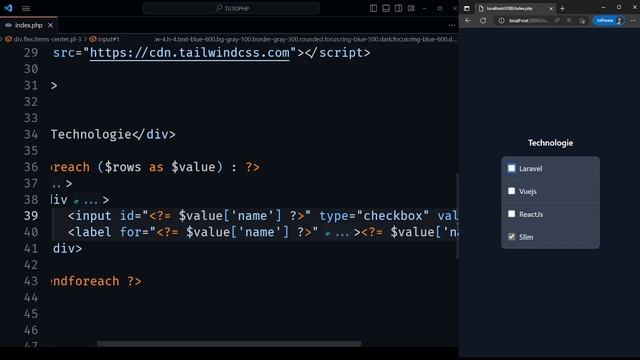Viewport: 640px width, 360px height.
Task: Check the Vuejs checkbox
Action: (x=511, y=191)
